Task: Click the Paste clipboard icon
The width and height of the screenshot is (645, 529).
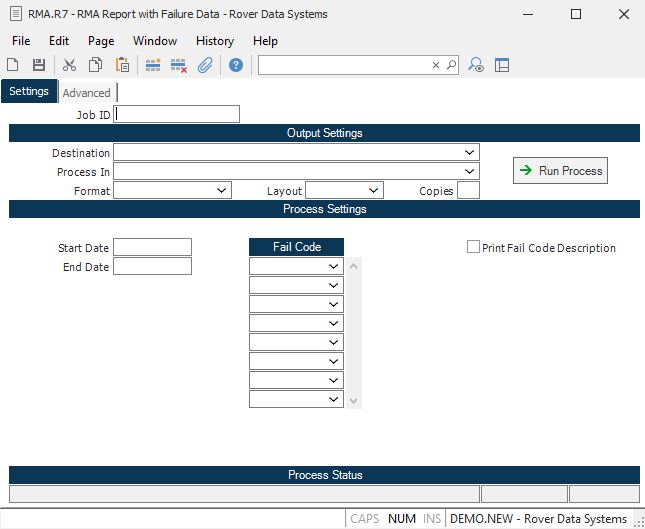Action: pos(122,65)
